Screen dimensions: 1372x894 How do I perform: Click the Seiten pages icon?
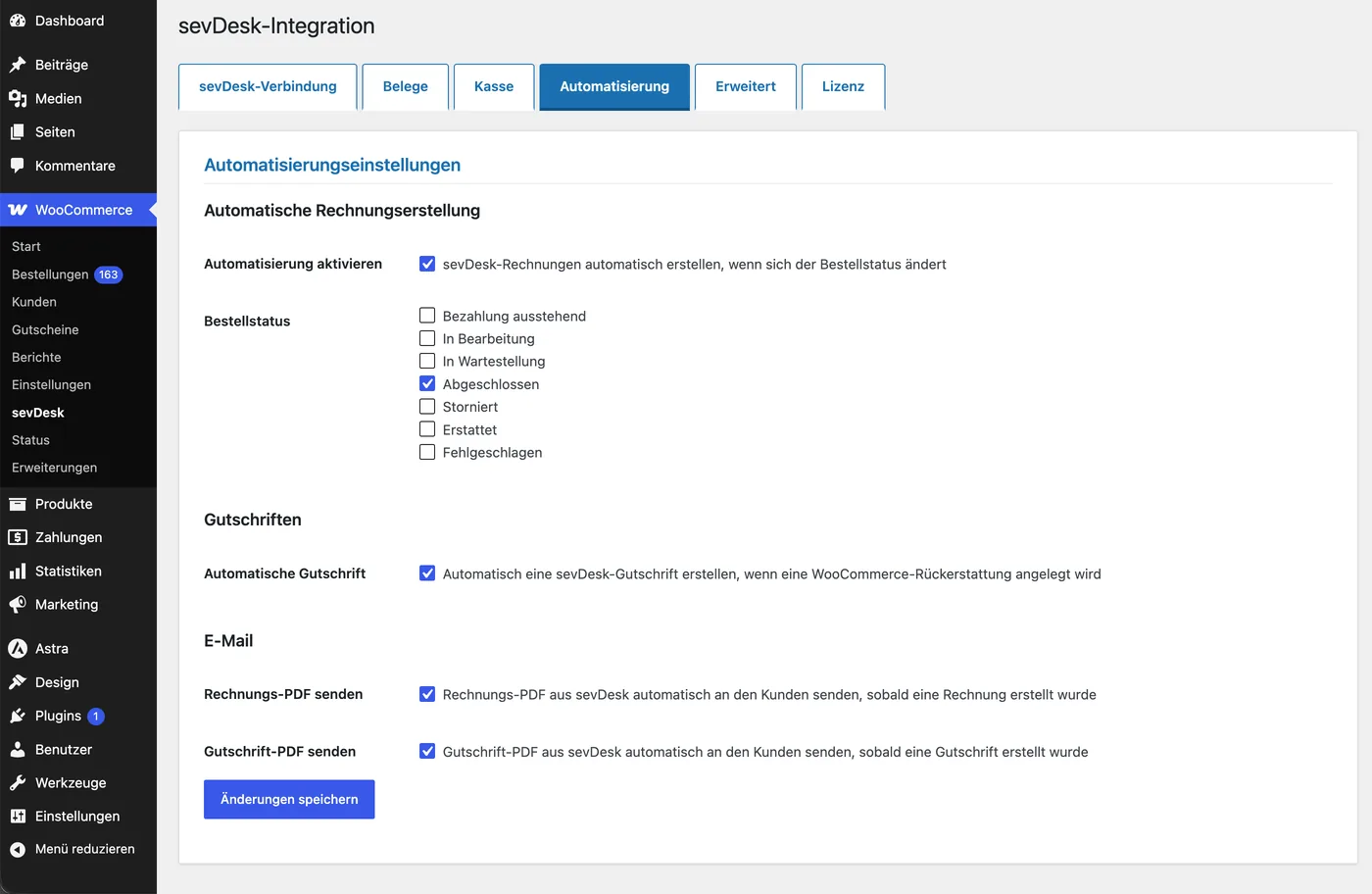coord(18,131)
